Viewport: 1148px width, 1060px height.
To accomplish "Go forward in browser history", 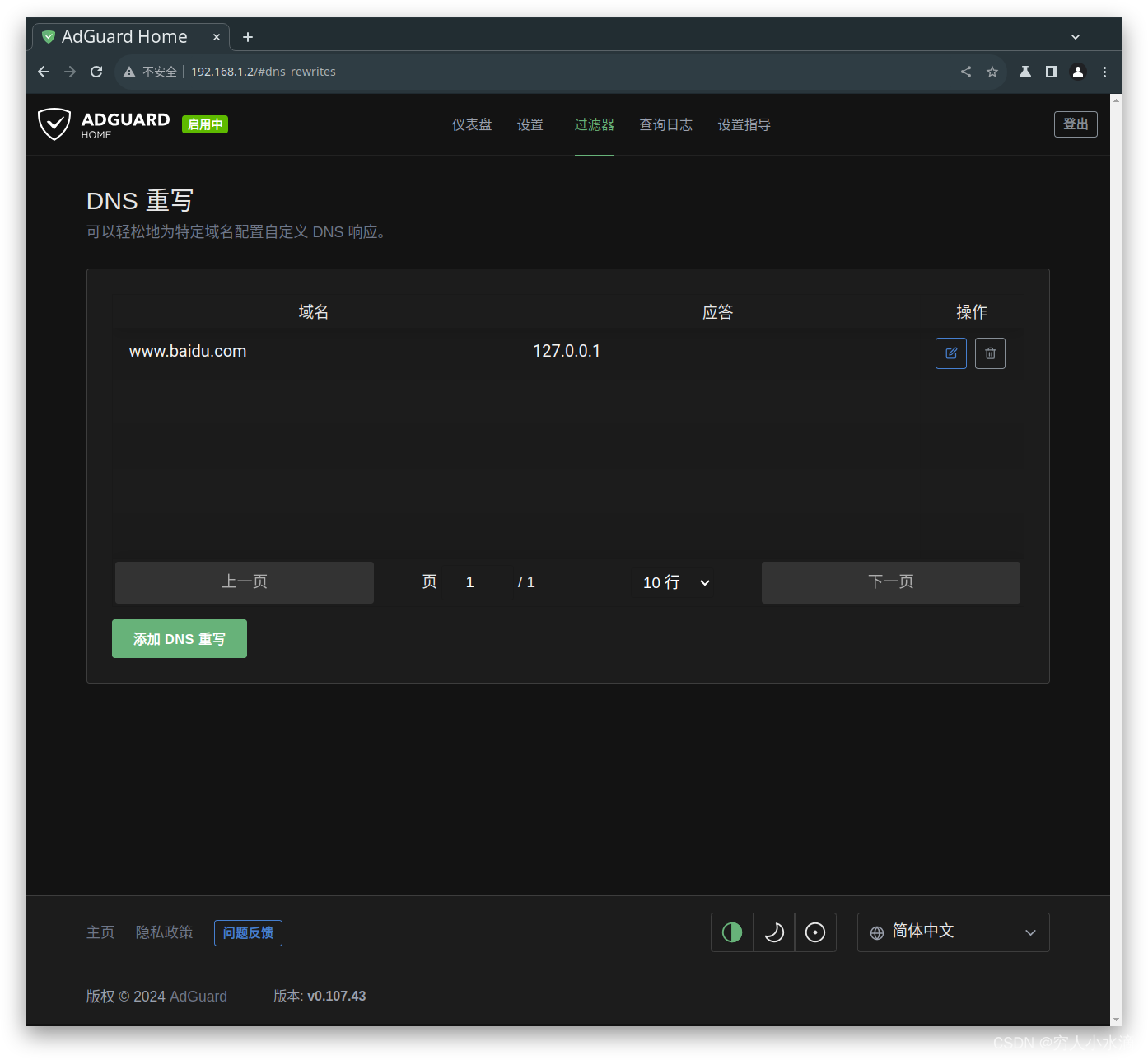I will point(70,72).
